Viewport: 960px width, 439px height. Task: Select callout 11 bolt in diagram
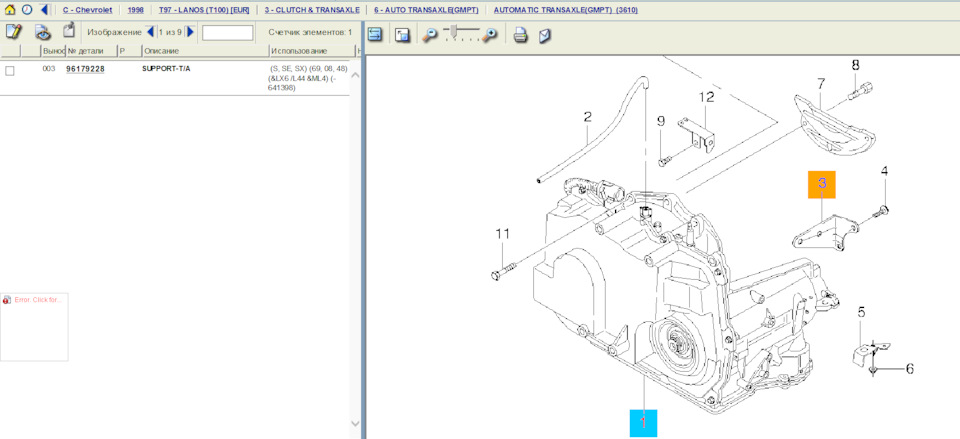pyautogui.click(x=503, y=233)
